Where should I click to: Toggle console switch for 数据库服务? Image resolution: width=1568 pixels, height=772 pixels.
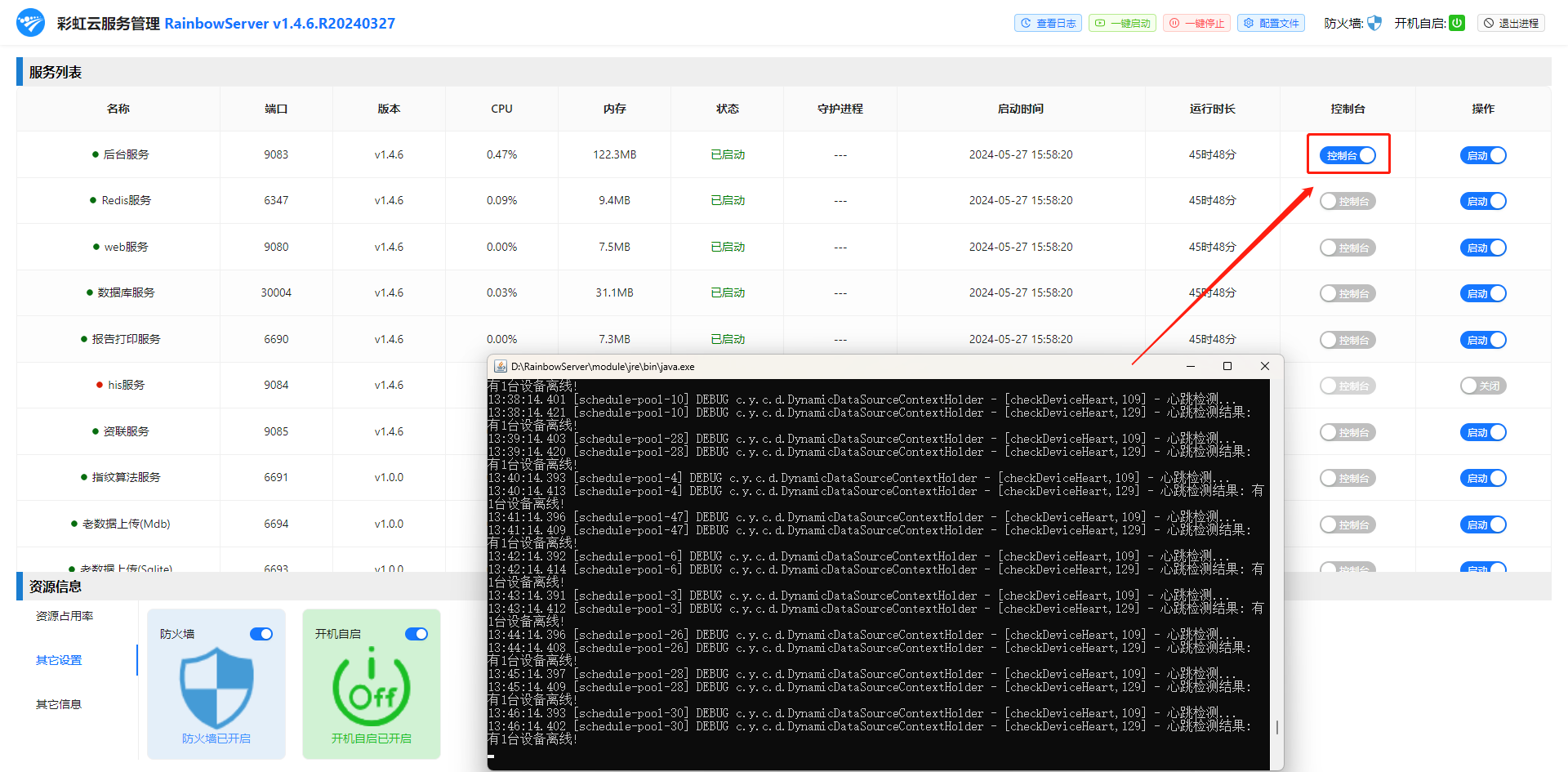[x=1348, y=293]
